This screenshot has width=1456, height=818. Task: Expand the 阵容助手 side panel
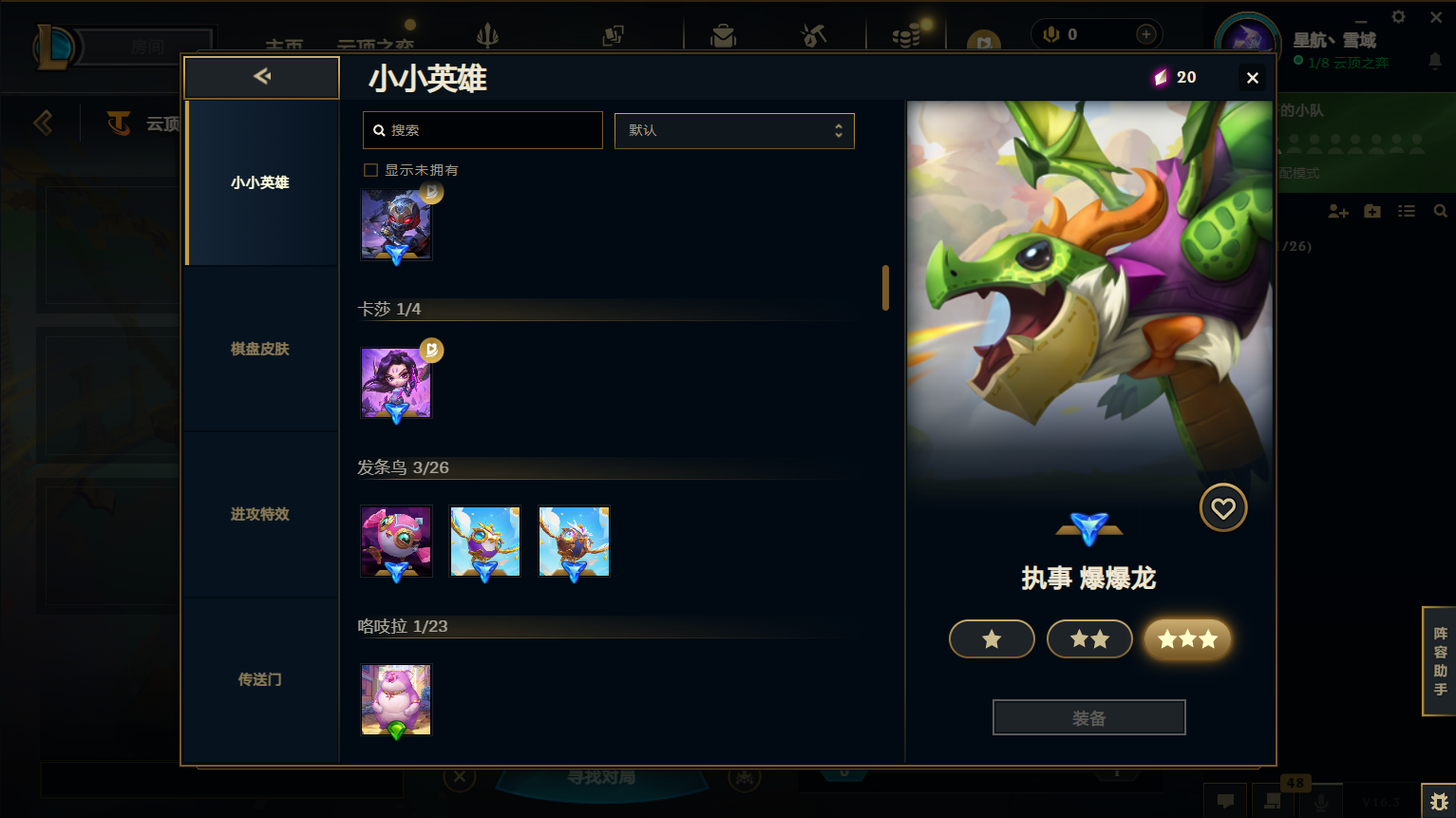(x=1440, y=661)
